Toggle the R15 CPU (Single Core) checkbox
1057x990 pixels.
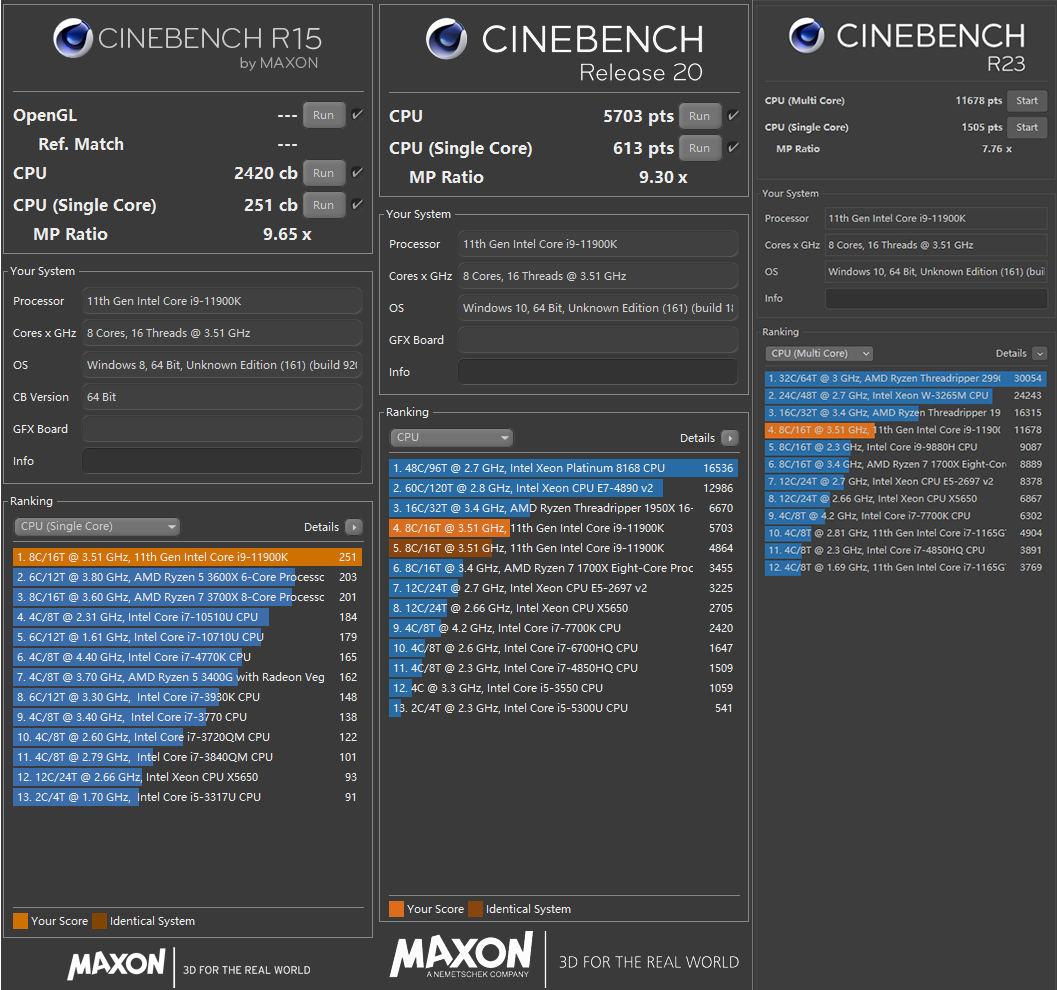[357, 205]
